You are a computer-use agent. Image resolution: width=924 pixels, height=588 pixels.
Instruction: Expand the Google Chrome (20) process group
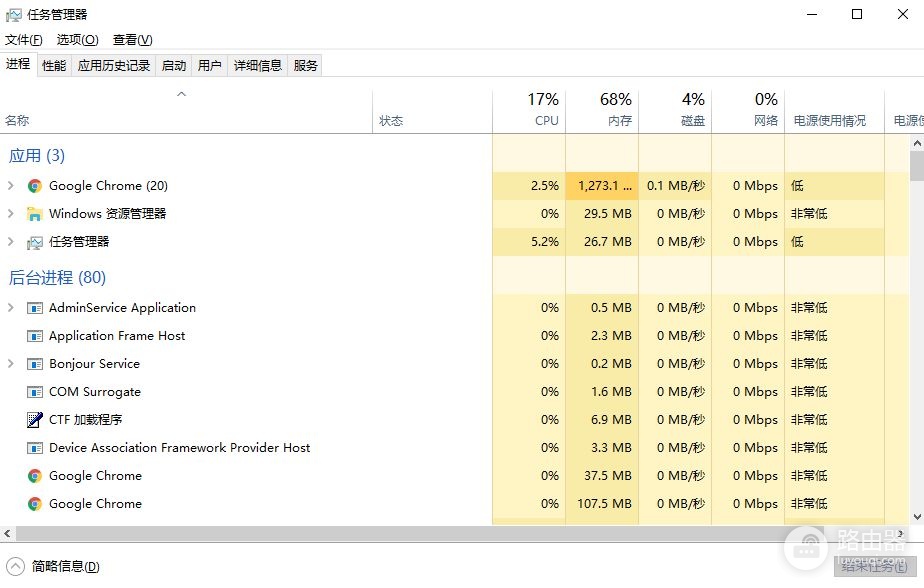coord(11,186)
